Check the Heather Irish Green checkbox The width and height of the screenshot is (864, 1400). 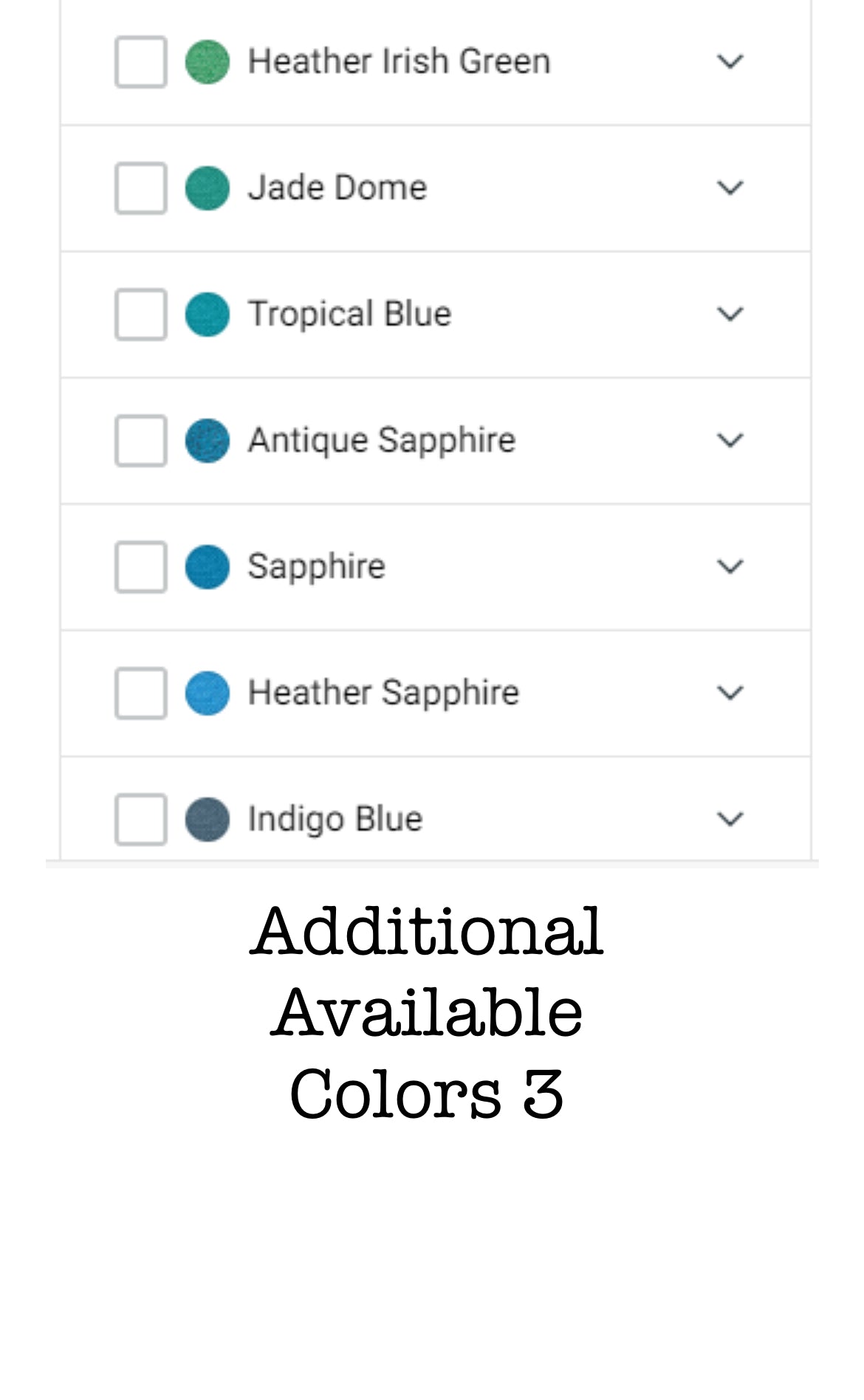tap(140, 62)
